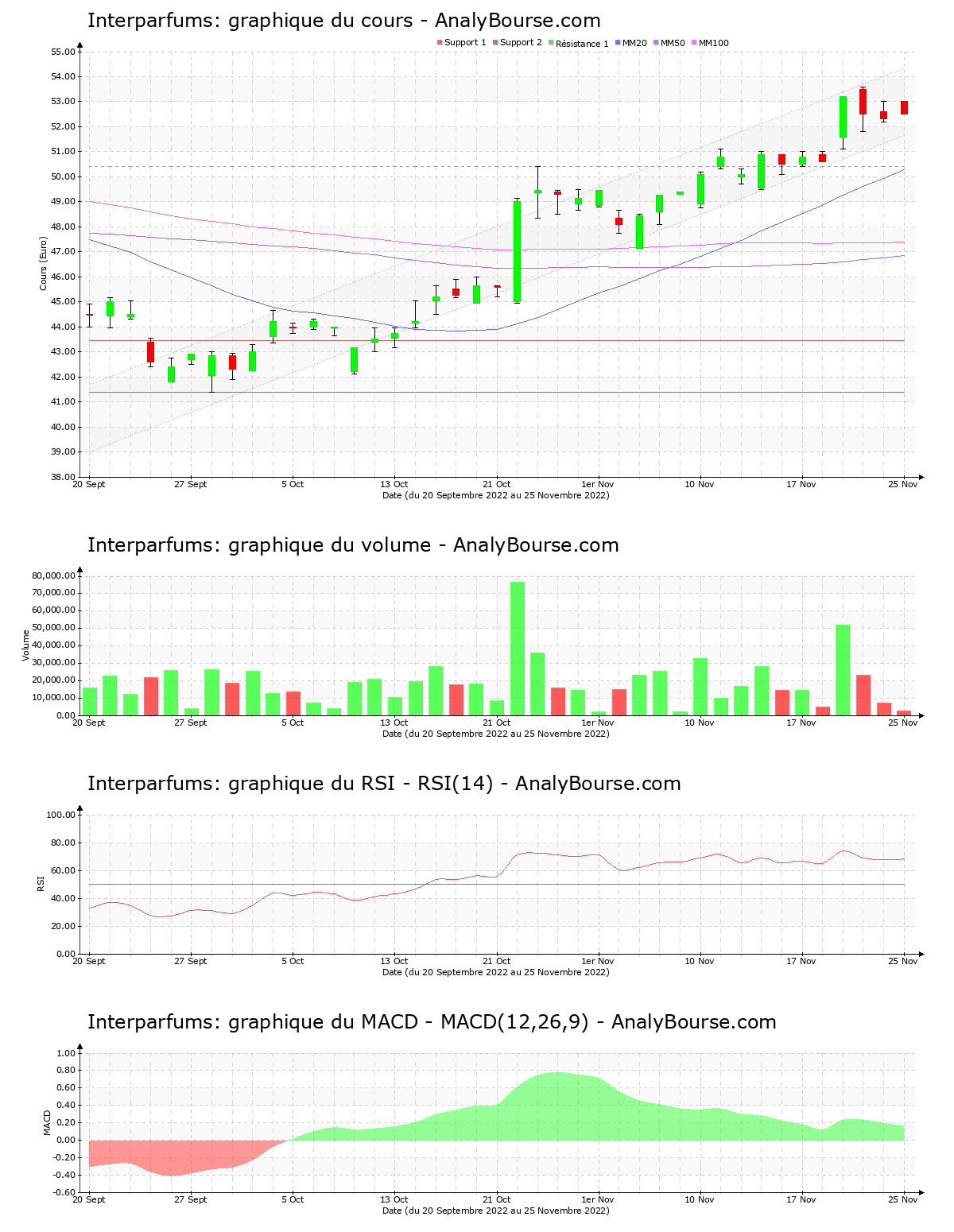Image resolution: width=954 pixels, height=1232 pixels.
Task: Click the 1.00 value on MACD axis
Action: click(66, 1053)
